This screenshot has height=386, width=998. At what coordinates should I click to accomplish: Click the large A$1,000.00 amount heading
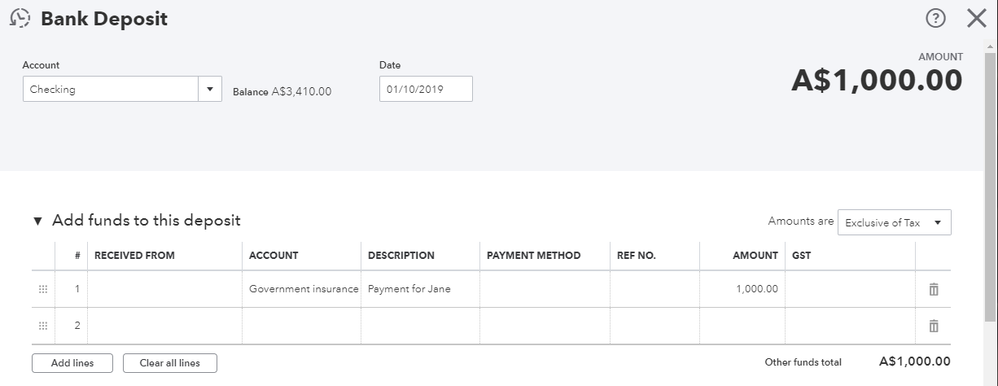(x=876, y=81)
